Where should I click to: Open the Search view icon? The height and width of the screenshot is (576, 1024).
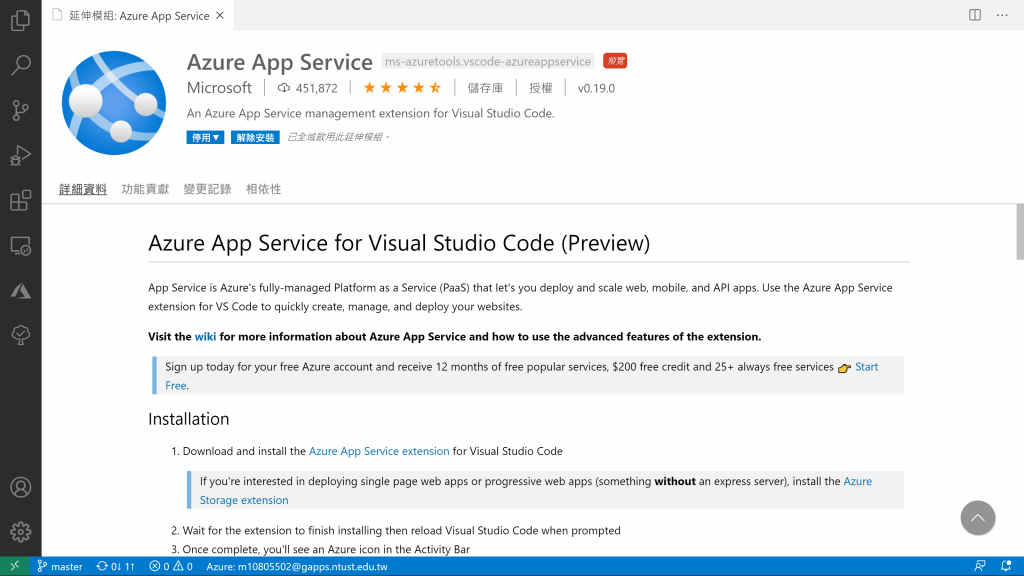[20, 66]
